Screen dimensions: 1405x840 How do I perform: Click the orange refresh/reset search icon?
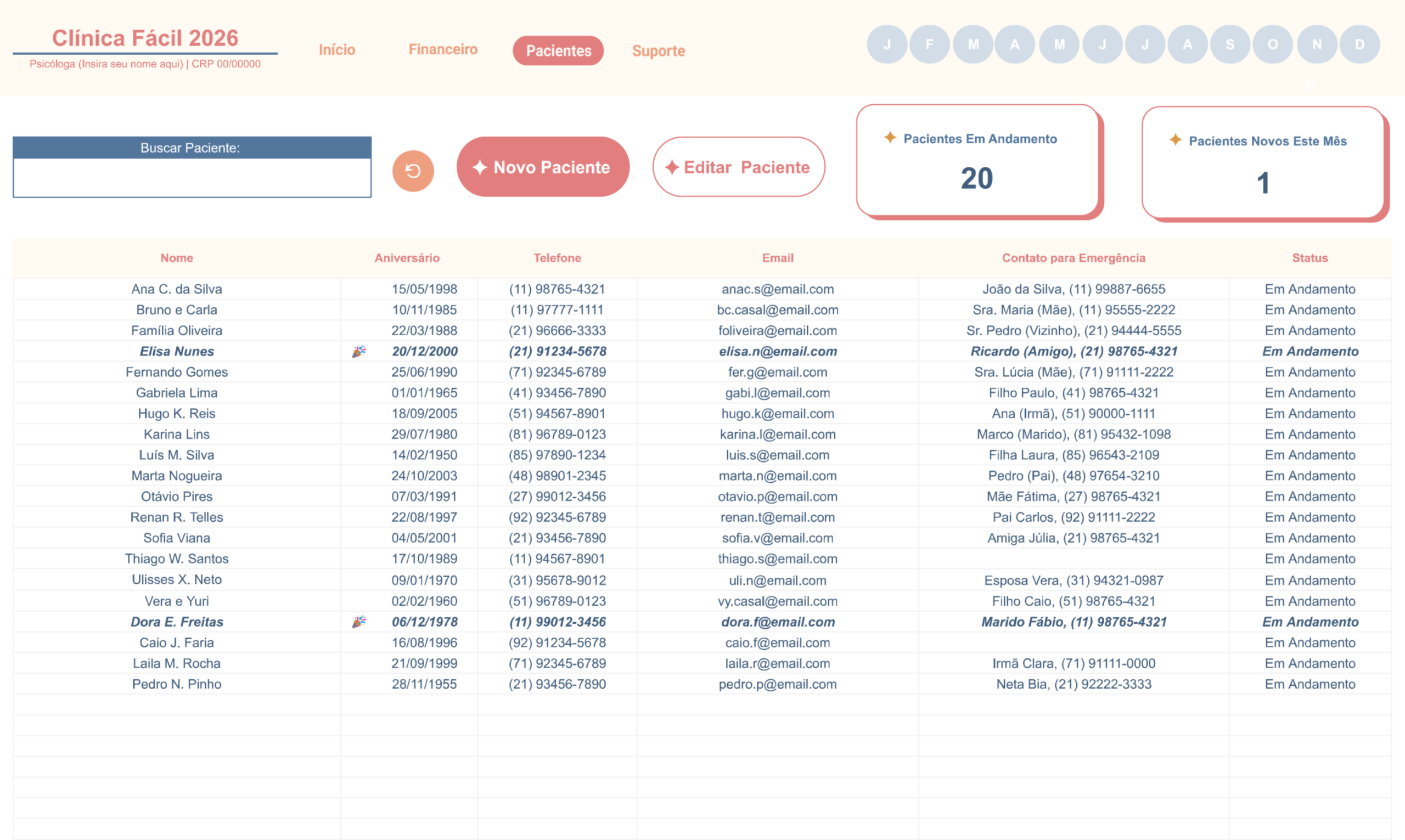(413, 171)
